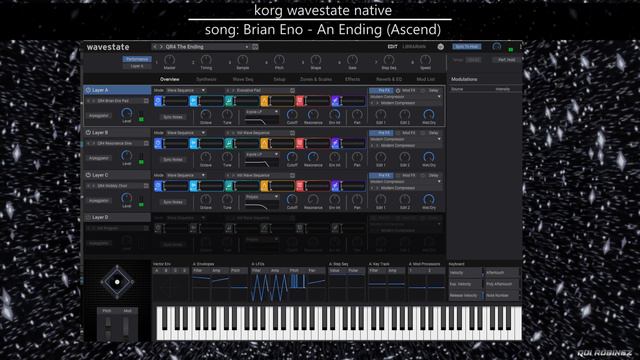The height and width of the screenshot is (360, 640).
Task: Go to previous performance arrow
Action: (x=155, y=47)
